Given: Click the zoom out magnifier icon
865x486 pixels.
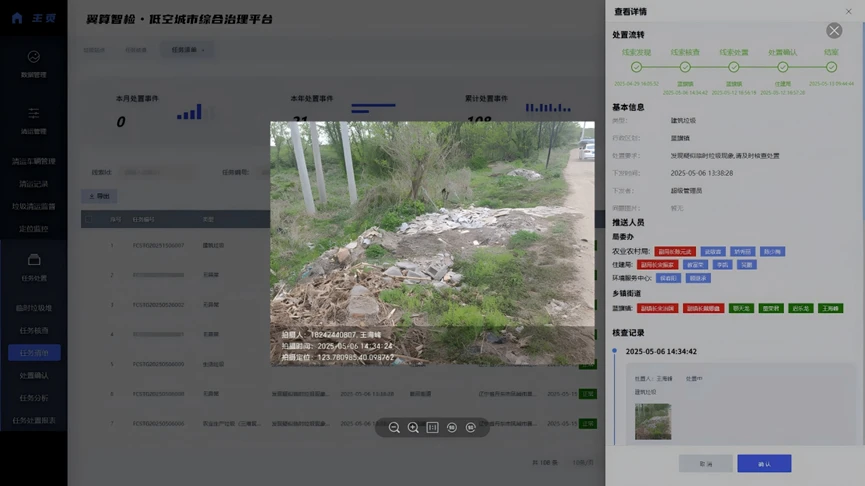Looking at the screenshot, I should [394, 427].
